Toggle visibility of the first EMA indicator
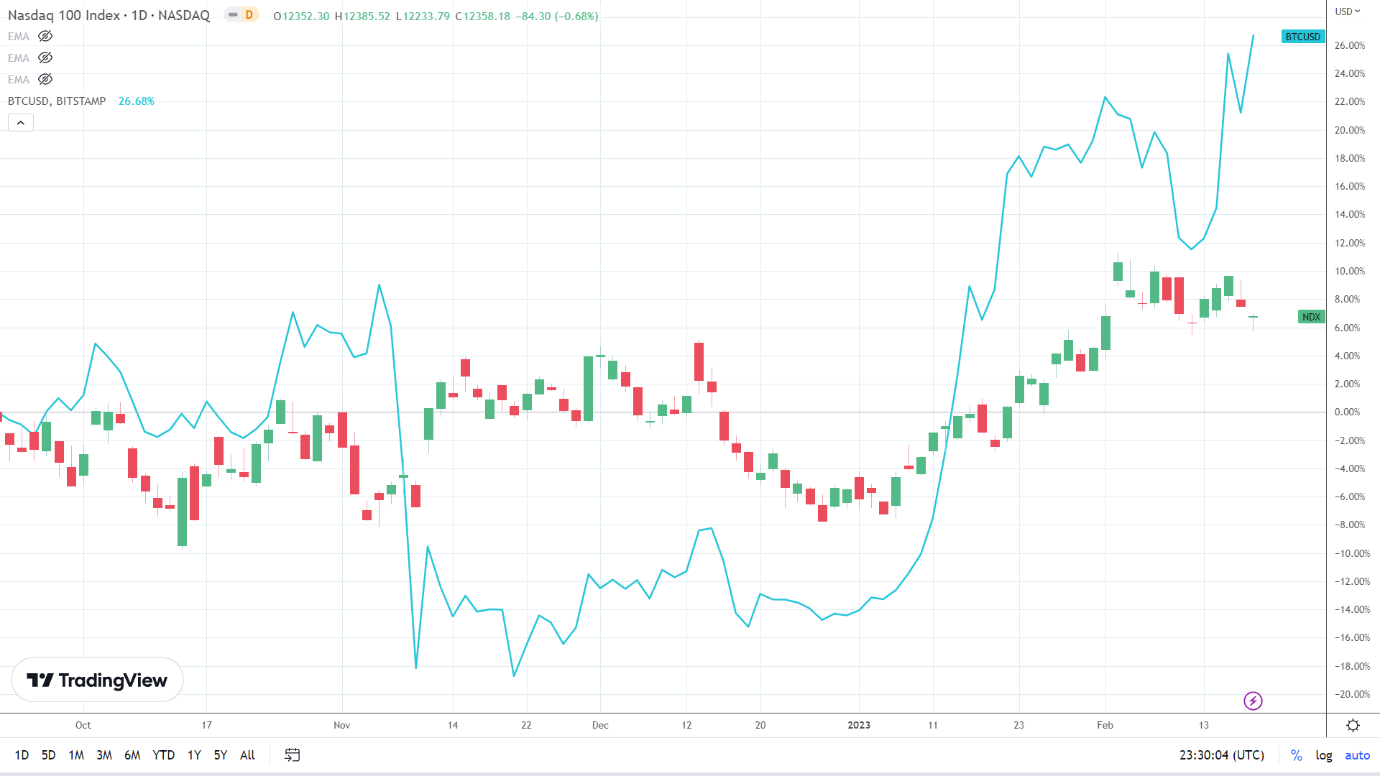 pyautogui.click(x=45, y=36)
